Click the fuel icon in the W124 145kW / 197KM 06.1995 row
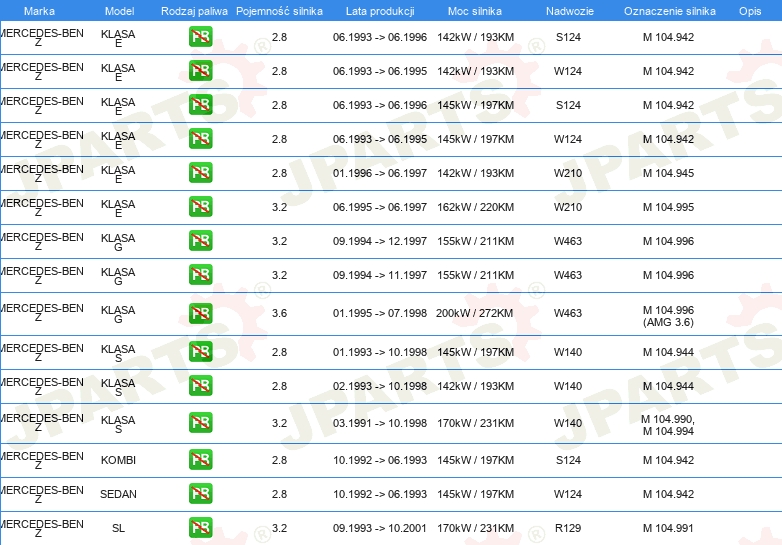 click(x=200, y=139)
